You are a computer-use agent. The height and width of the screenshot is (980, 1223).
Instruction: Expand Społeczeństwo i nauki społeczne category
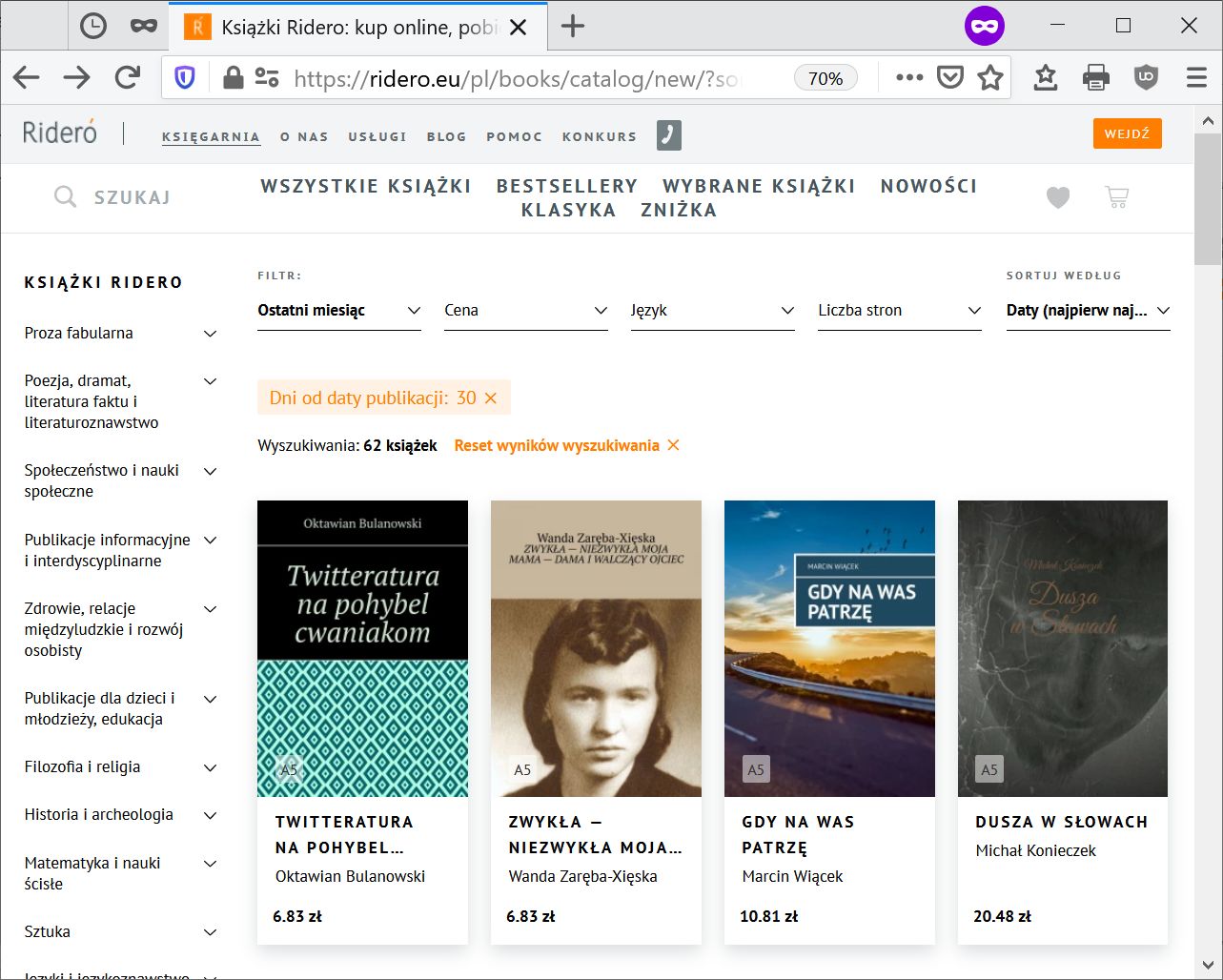click(211, 471)
